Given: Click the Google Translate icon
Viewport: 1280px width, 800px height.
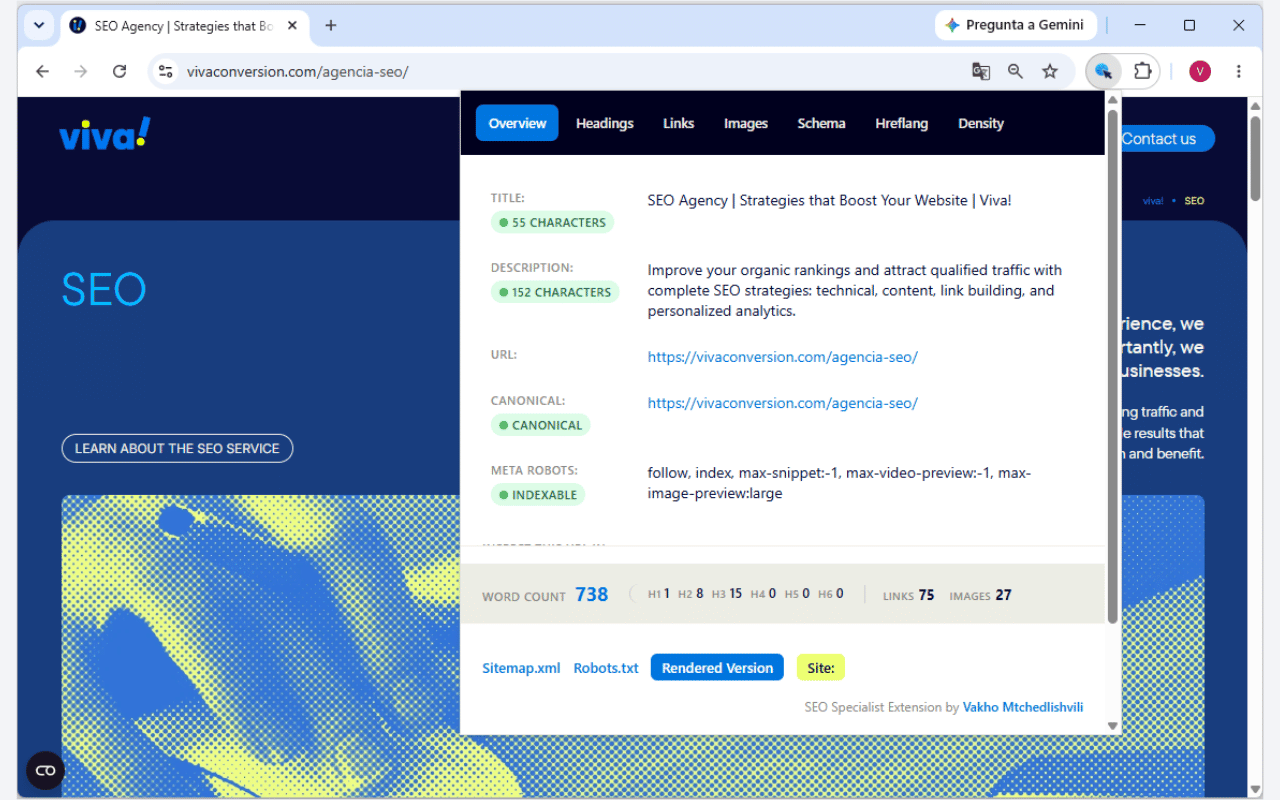Looking at the screenshot, I should [x=981, y=71].
